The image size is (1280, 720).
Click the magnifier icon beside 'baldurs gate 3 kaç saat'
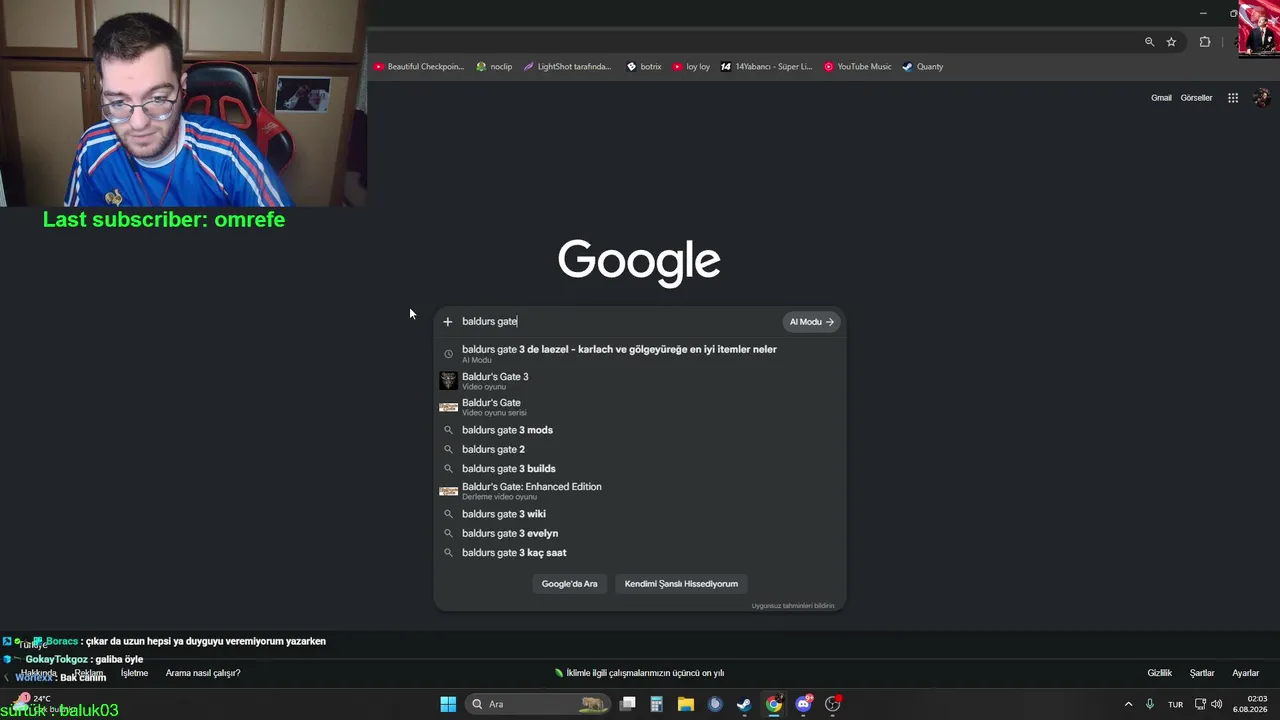click(x=448, y=553)
